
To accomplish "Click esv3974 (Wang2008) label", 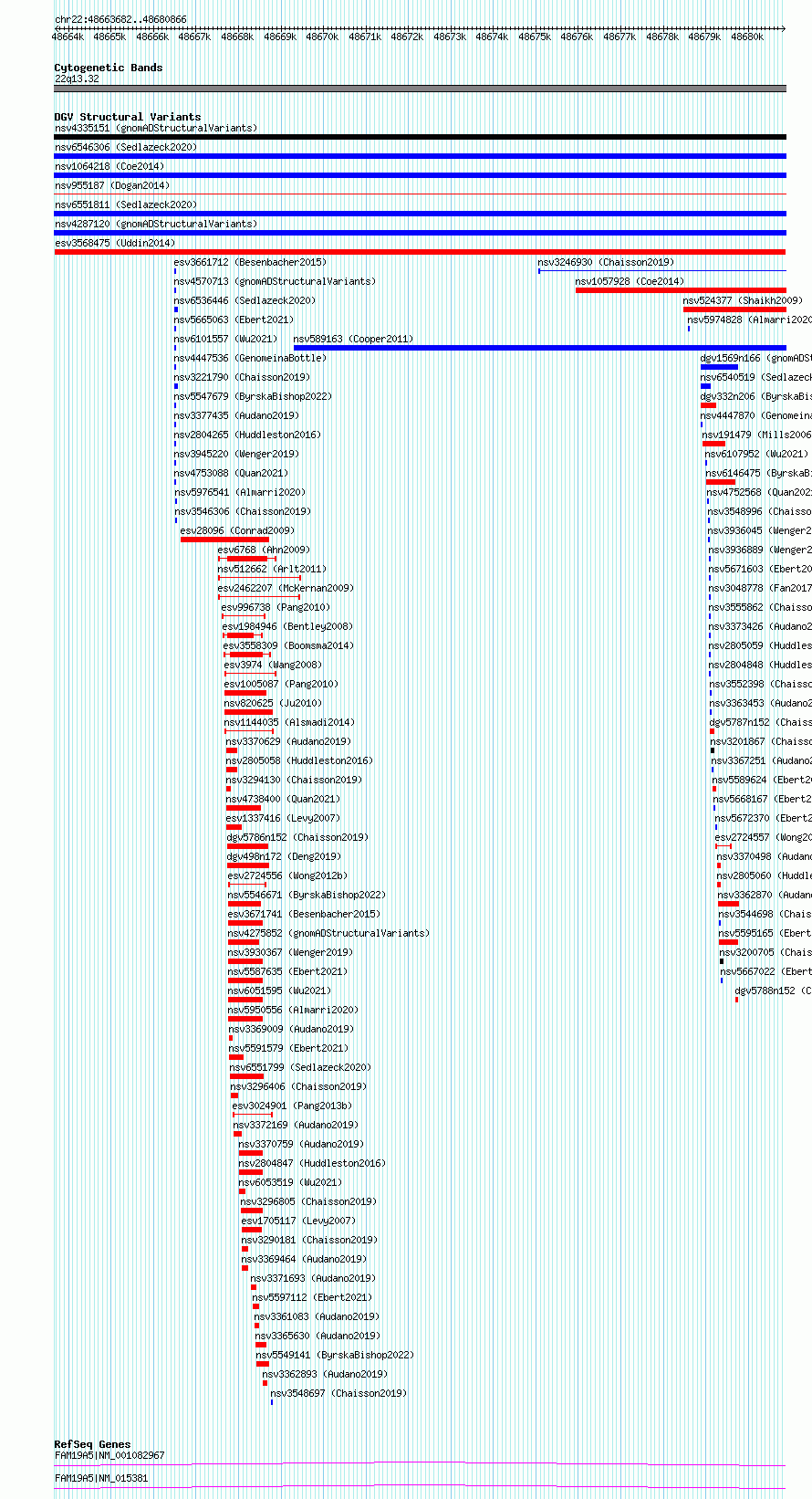I will (273, 665).
